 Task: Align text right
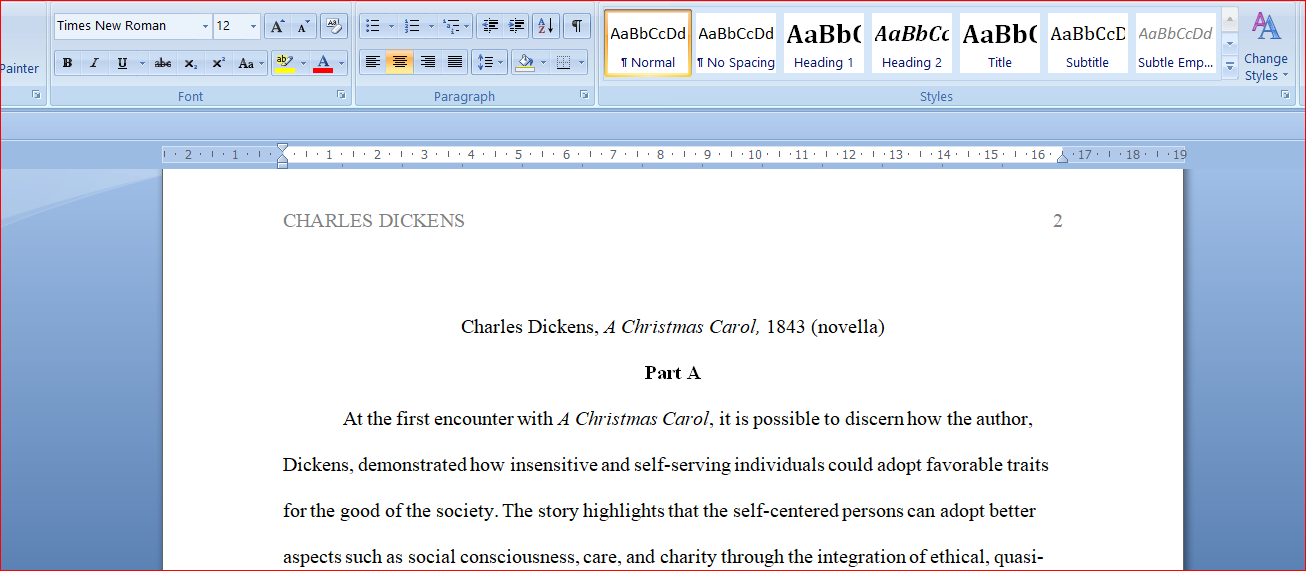pos(427,63)
